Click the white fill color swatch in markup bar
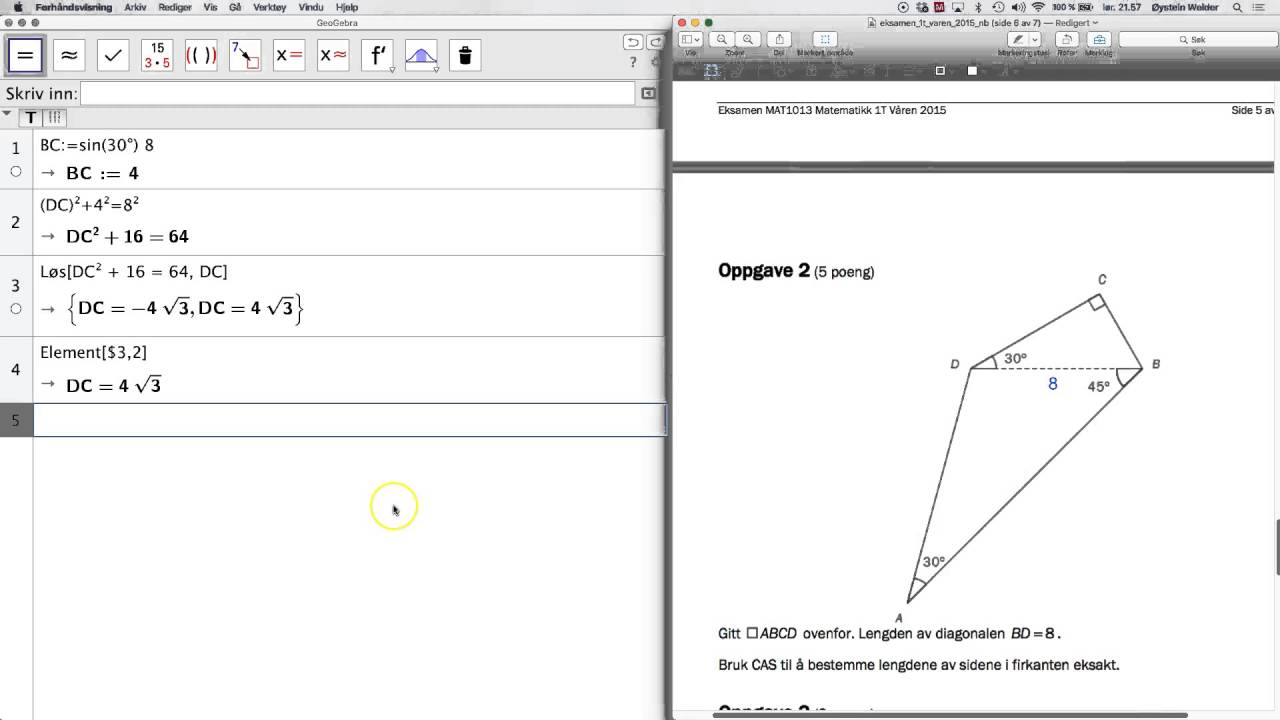 (972, 71)
